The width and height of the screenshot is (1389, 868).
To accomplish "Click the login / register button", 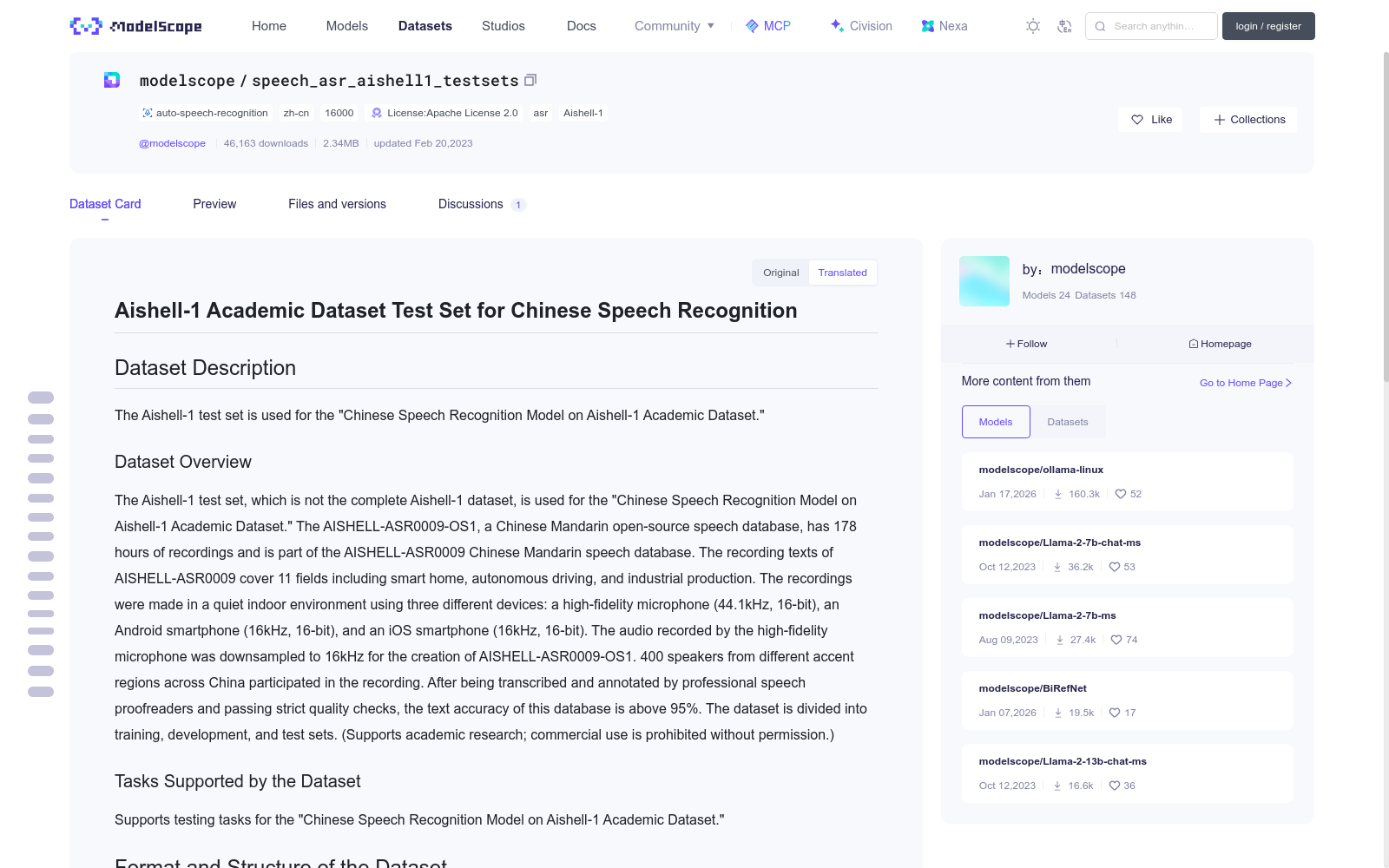I will coord(1268,26).
